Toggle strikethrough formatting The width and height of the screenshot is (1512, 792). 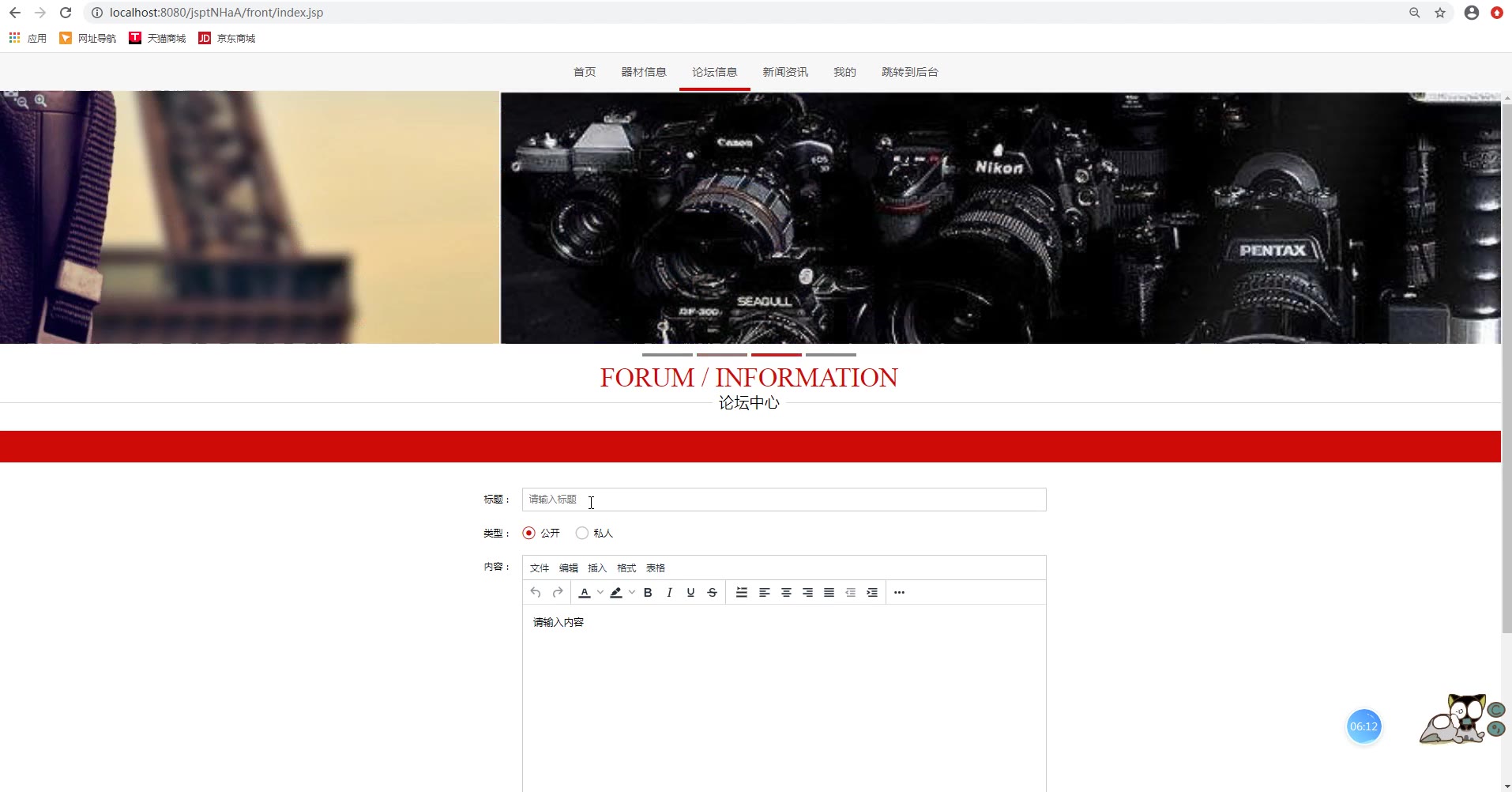[x=712, y=592]
